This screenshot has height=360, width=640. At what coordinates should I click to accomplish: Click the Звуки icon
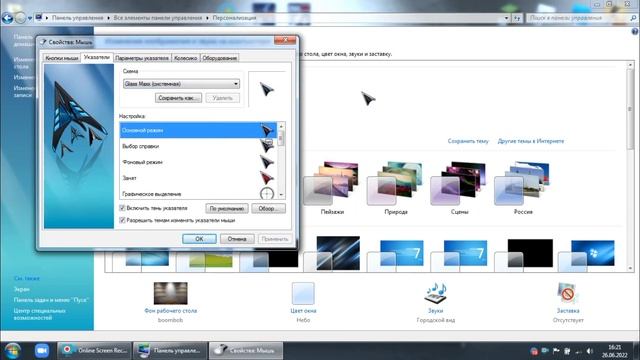[436, 293]
